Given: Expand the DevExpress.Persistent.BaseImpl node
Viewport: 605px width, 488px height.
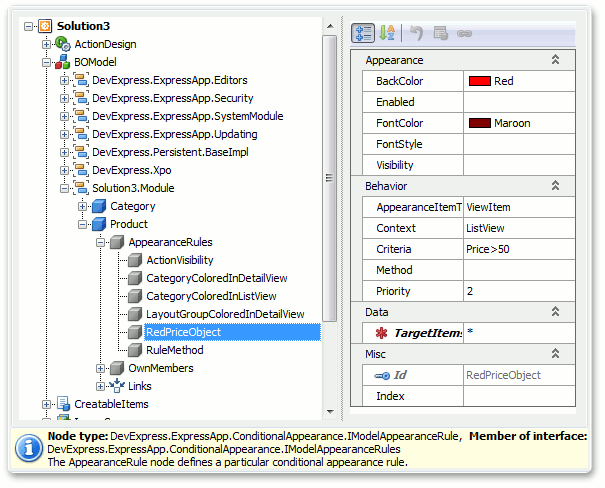Looking at the screenshot, I should (64, 152).
